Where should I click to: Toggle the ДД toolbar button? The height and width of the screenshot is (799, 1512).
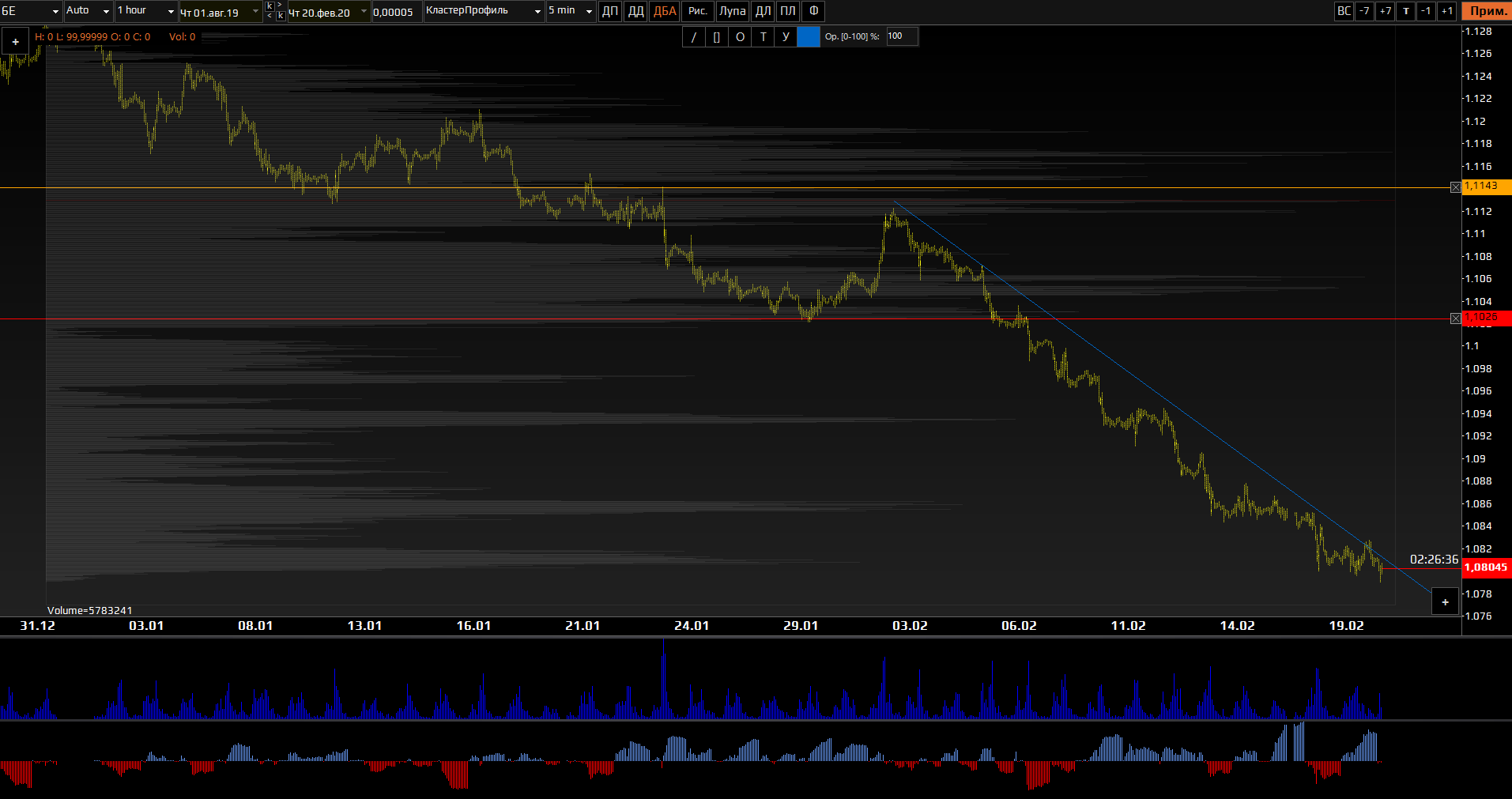[x=635, y=11]
